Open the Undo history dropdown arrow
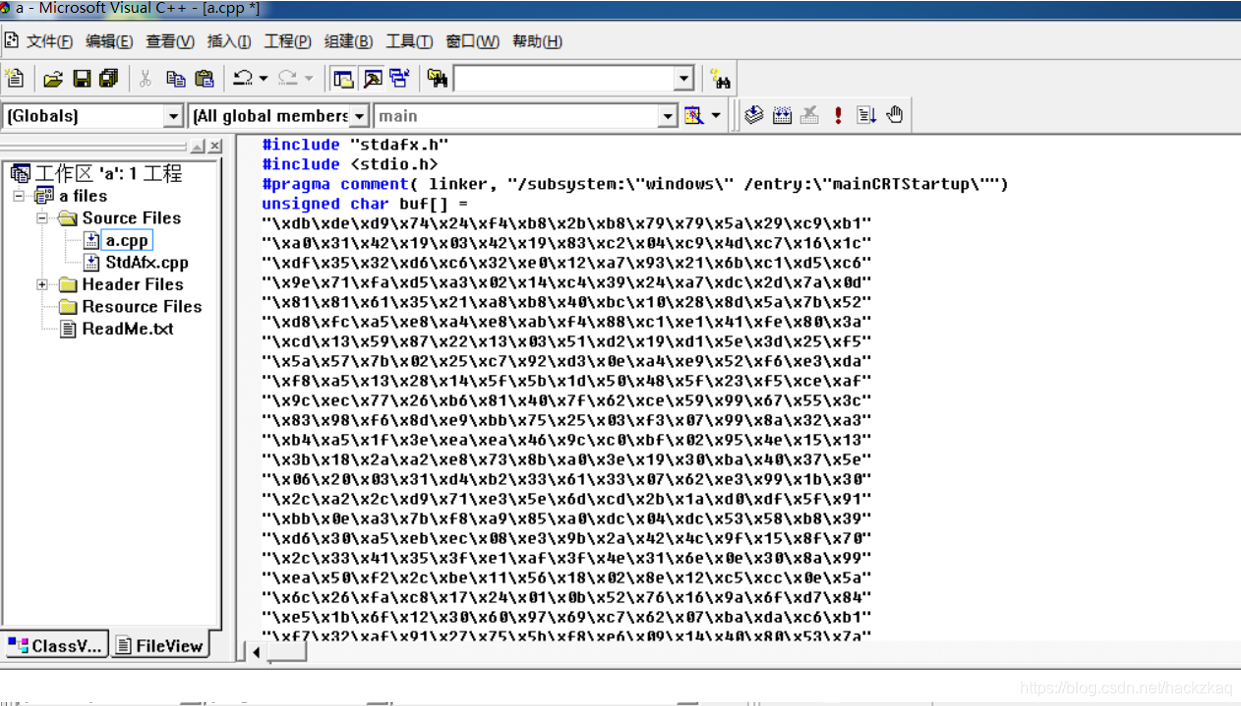The height and width of the screenshot is (706, 1241). 263,78
